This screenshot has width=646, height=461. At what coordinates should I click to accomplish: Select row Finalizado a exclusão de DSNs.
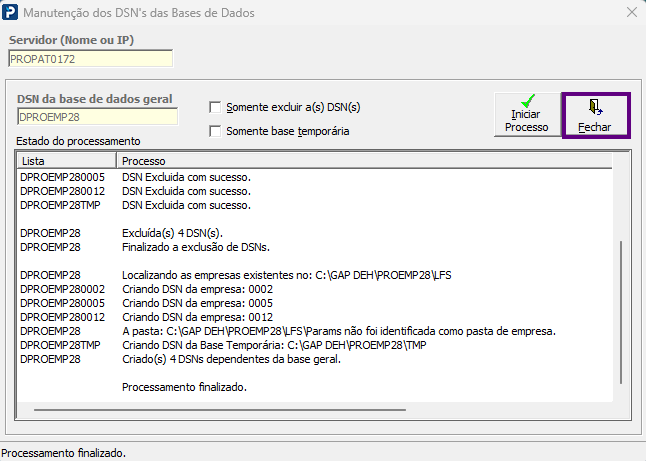click(x=315, y=247)
